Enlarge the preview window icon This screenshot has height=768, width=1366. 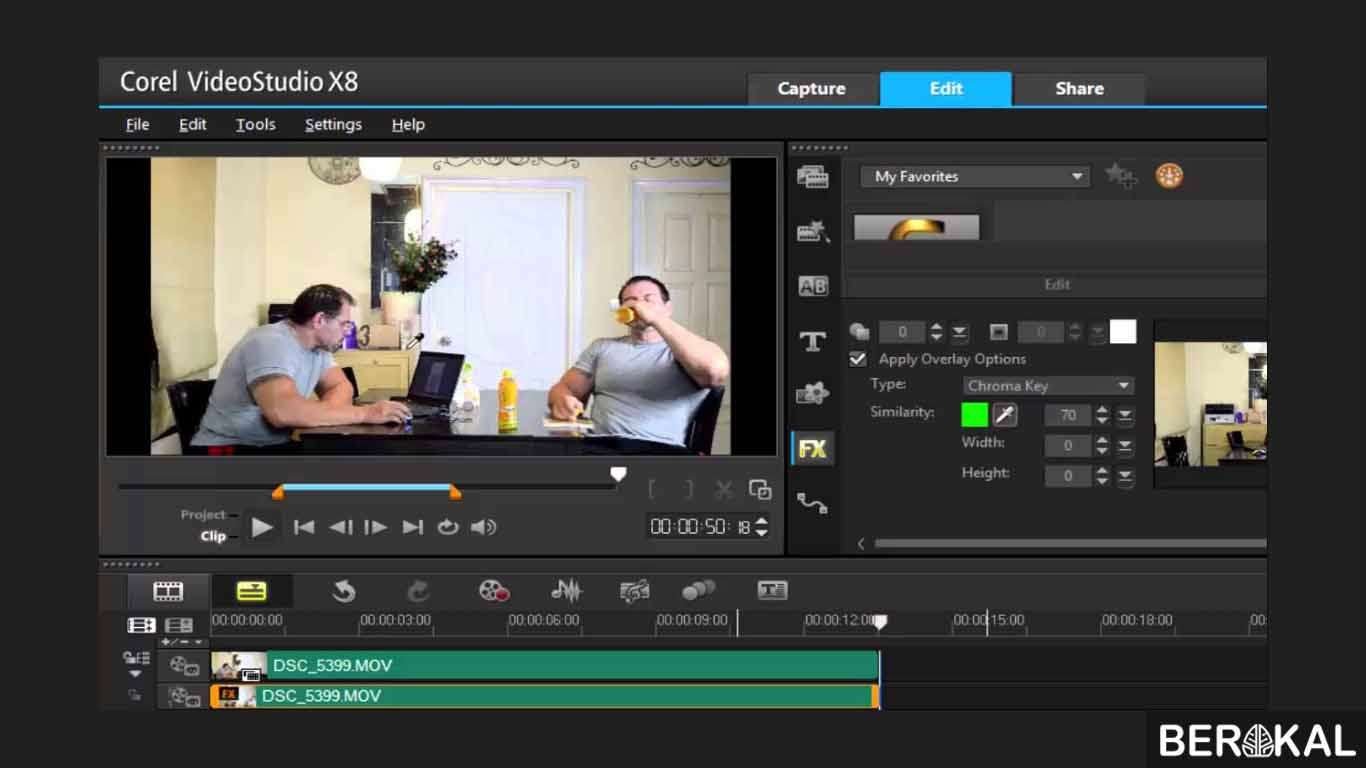(760, 490)
